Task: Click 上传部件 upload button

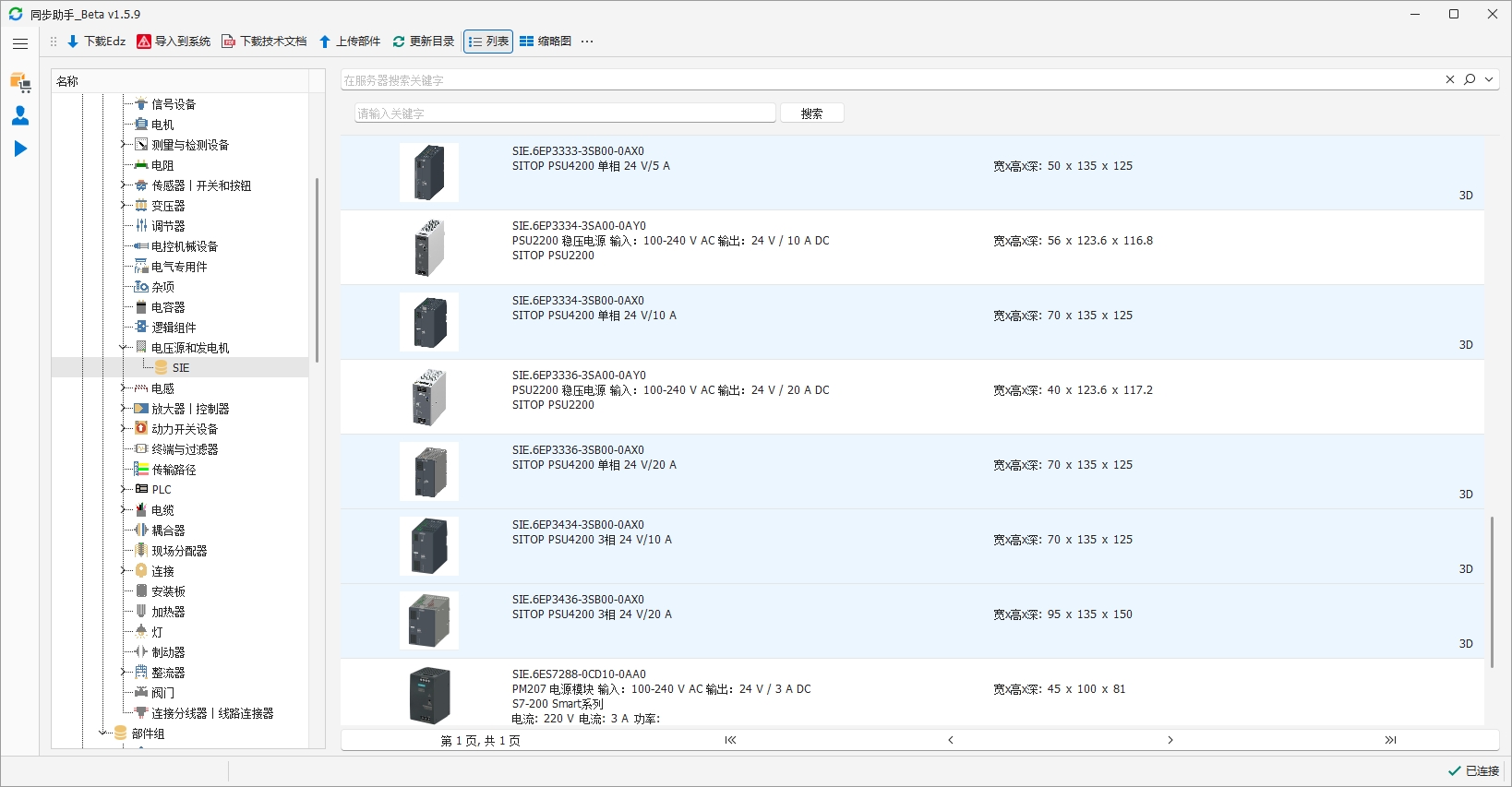Action: pyautogui.click(x=349, y=42)
